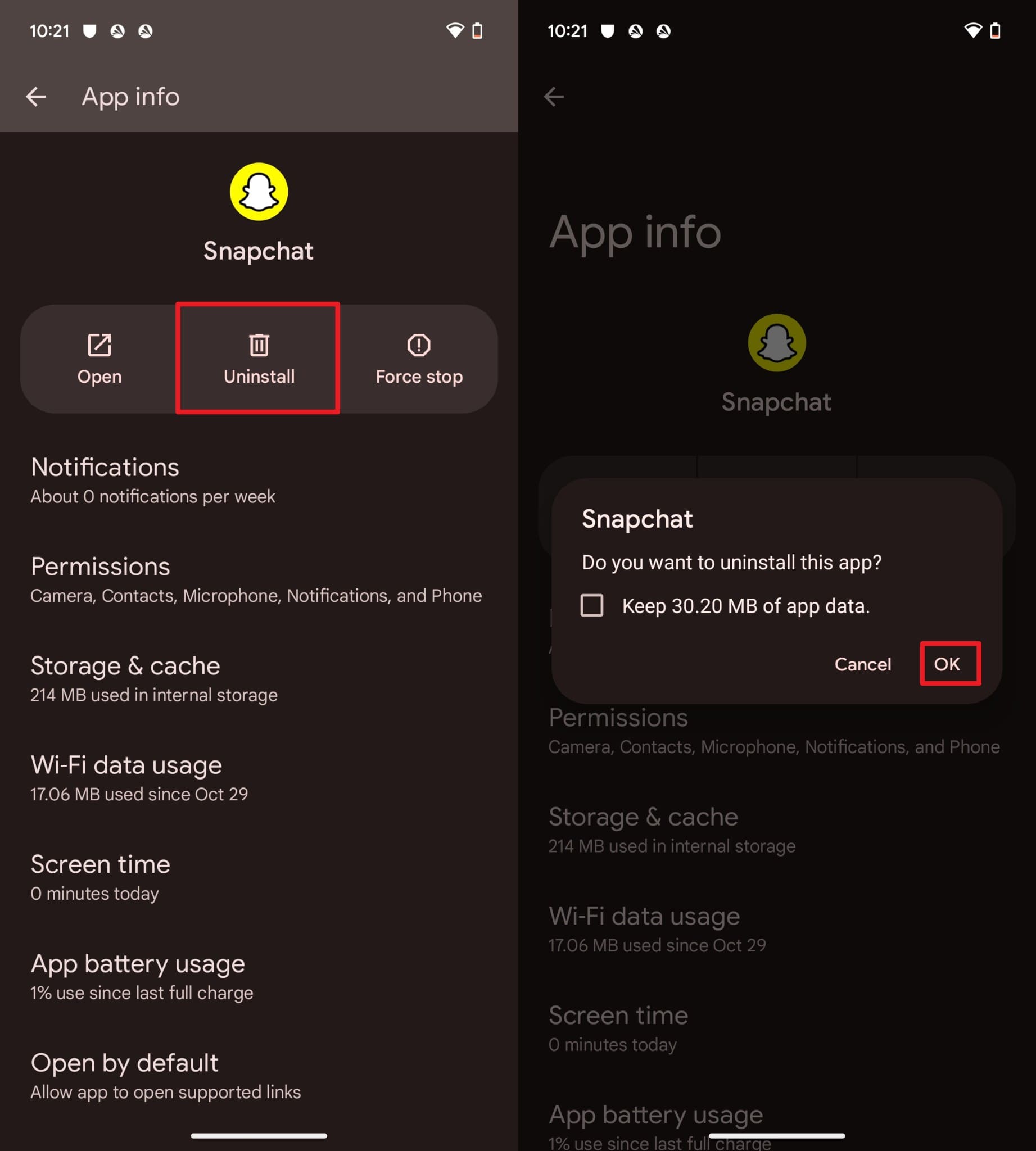Cancel the uninstall dialog
The height and width of the screenshot is (1151, 1036).
pos(862,664)
